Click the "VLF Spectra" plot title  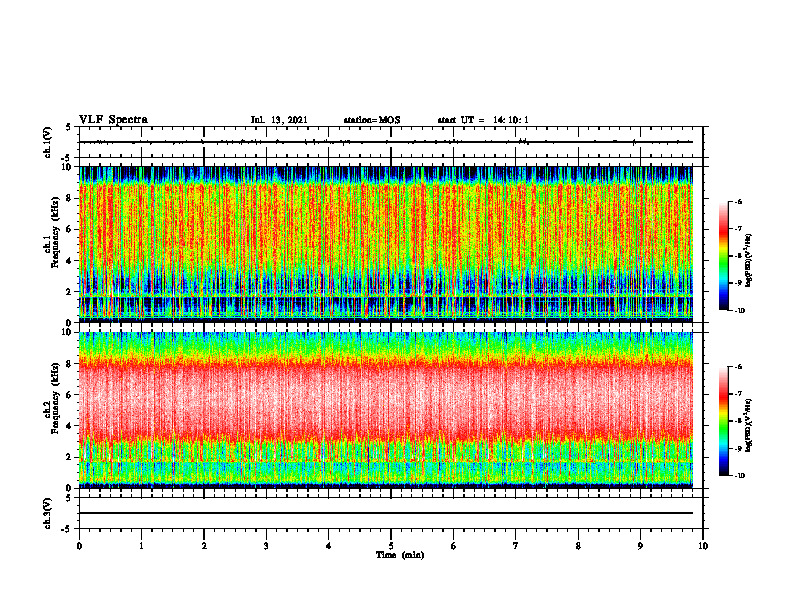113,120
